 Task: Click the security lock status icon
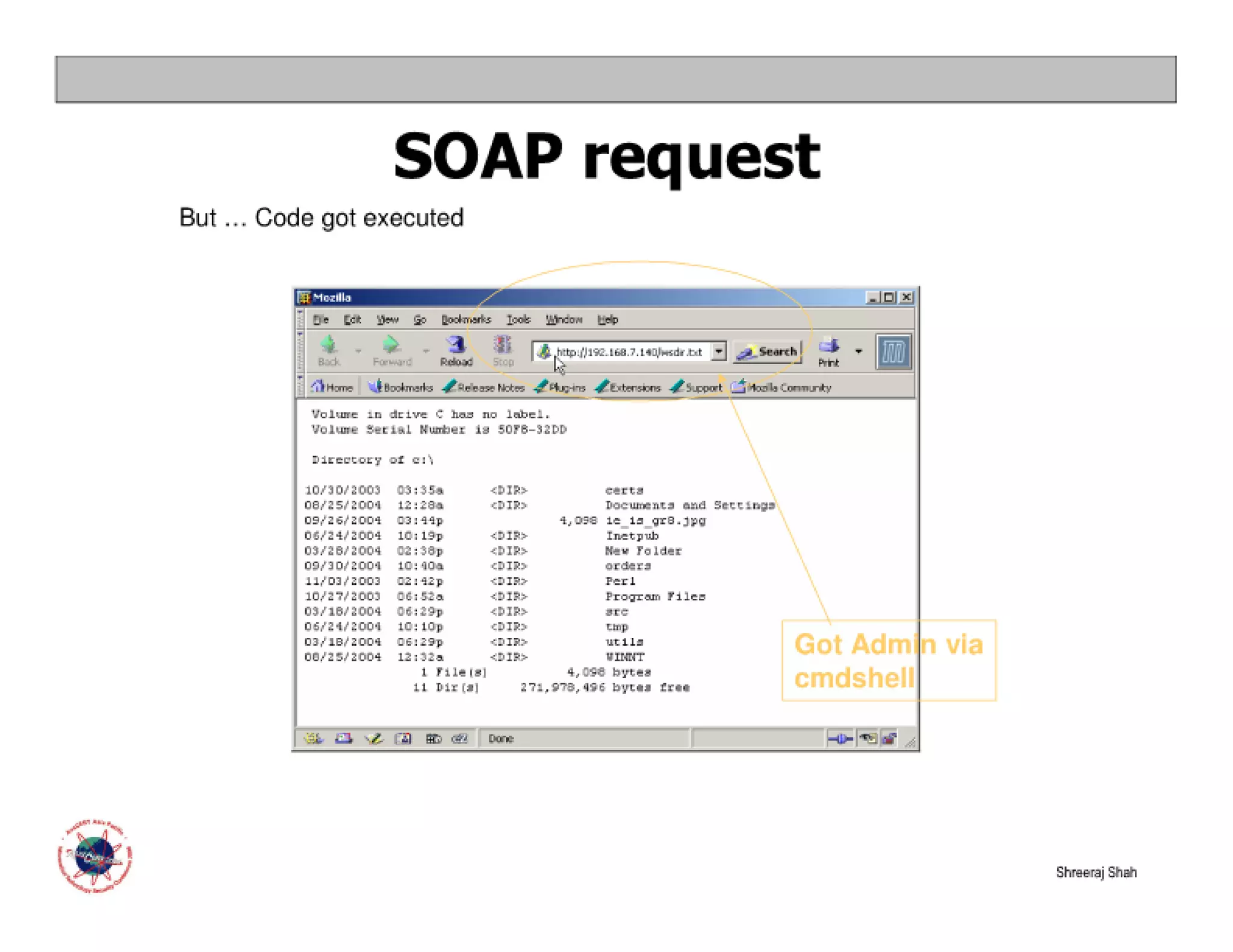tap(889, 738)
